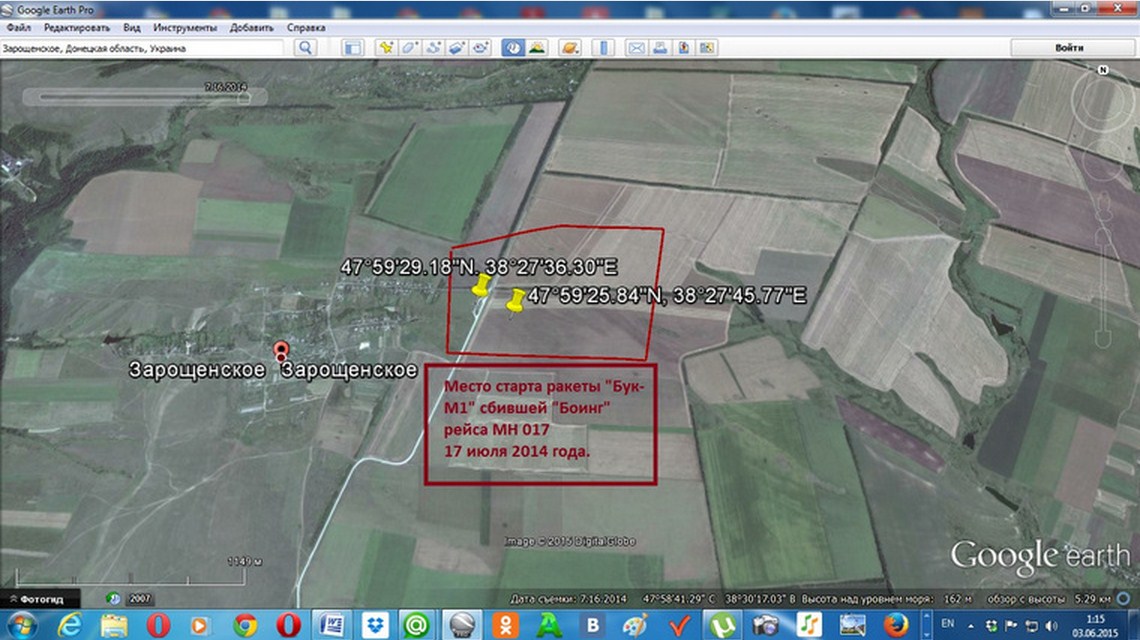Click the historical imagery time slider
The height and width of the screenshot is (640, 1140).
[140, 97]
